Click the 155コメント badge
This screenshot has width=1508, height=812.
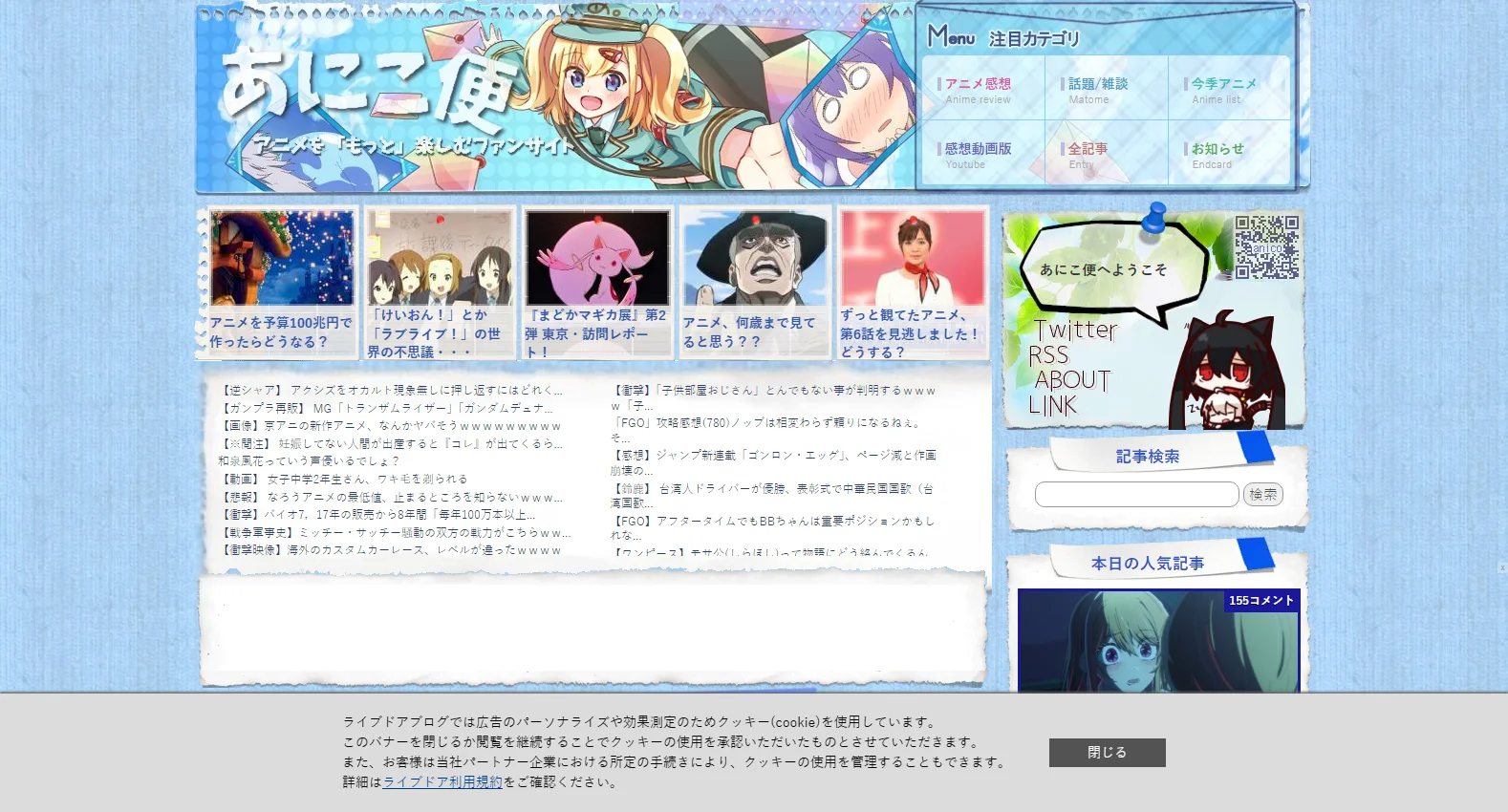(1261, 600)
